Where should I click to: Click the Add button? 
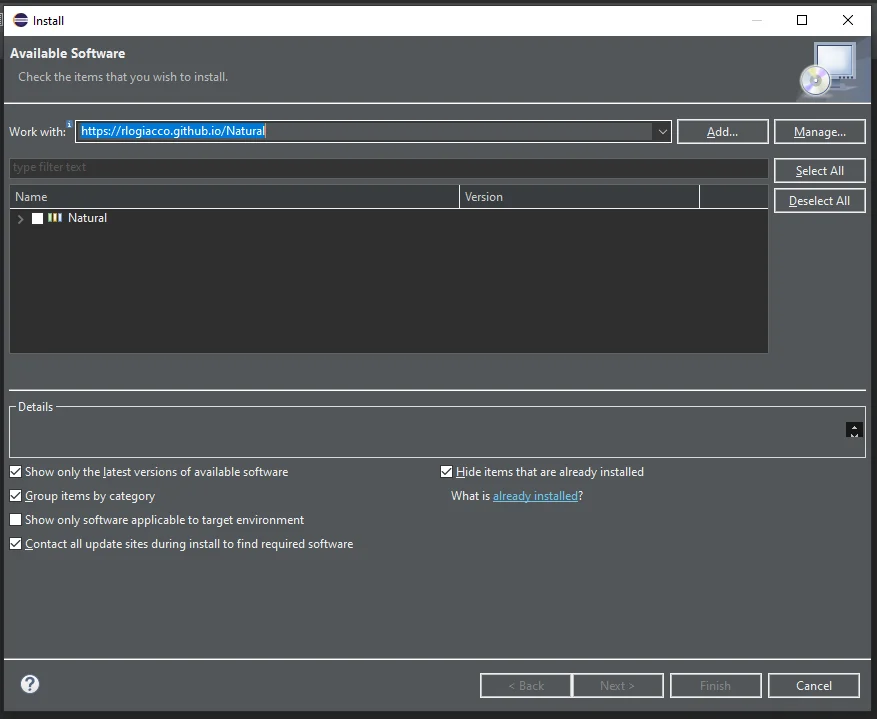click(x=722, y=131)
